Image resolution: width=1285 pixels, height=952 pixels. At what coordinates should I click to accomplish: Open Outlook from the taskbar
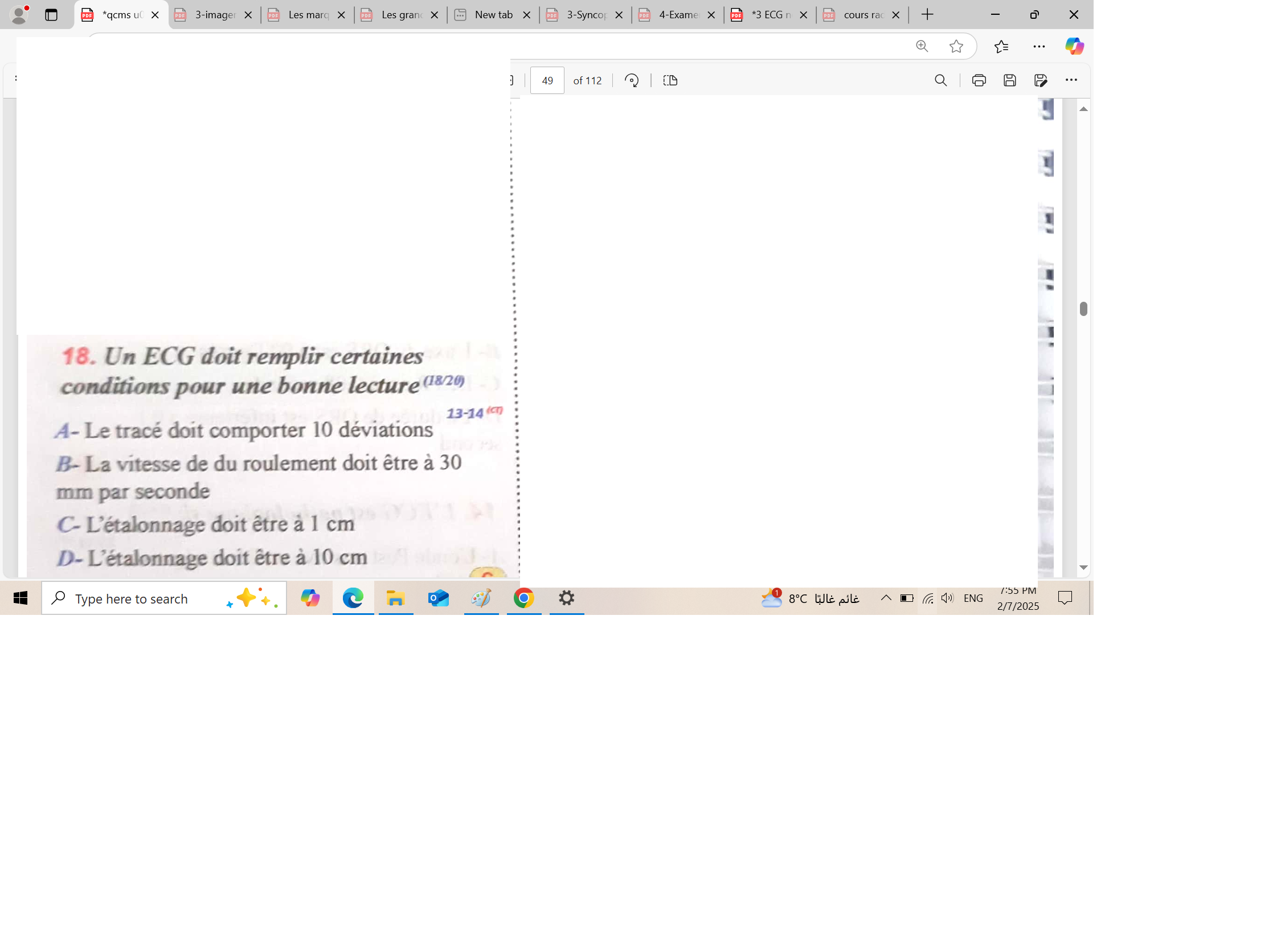pos(438,598)
